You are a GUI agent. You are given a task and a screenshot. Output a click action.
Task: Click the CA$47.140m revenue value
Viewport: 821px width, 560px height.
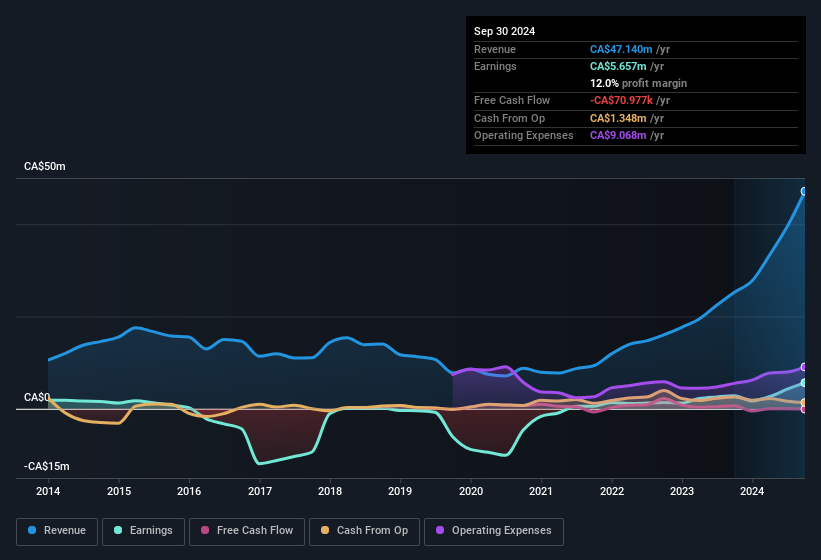[621, 49]
